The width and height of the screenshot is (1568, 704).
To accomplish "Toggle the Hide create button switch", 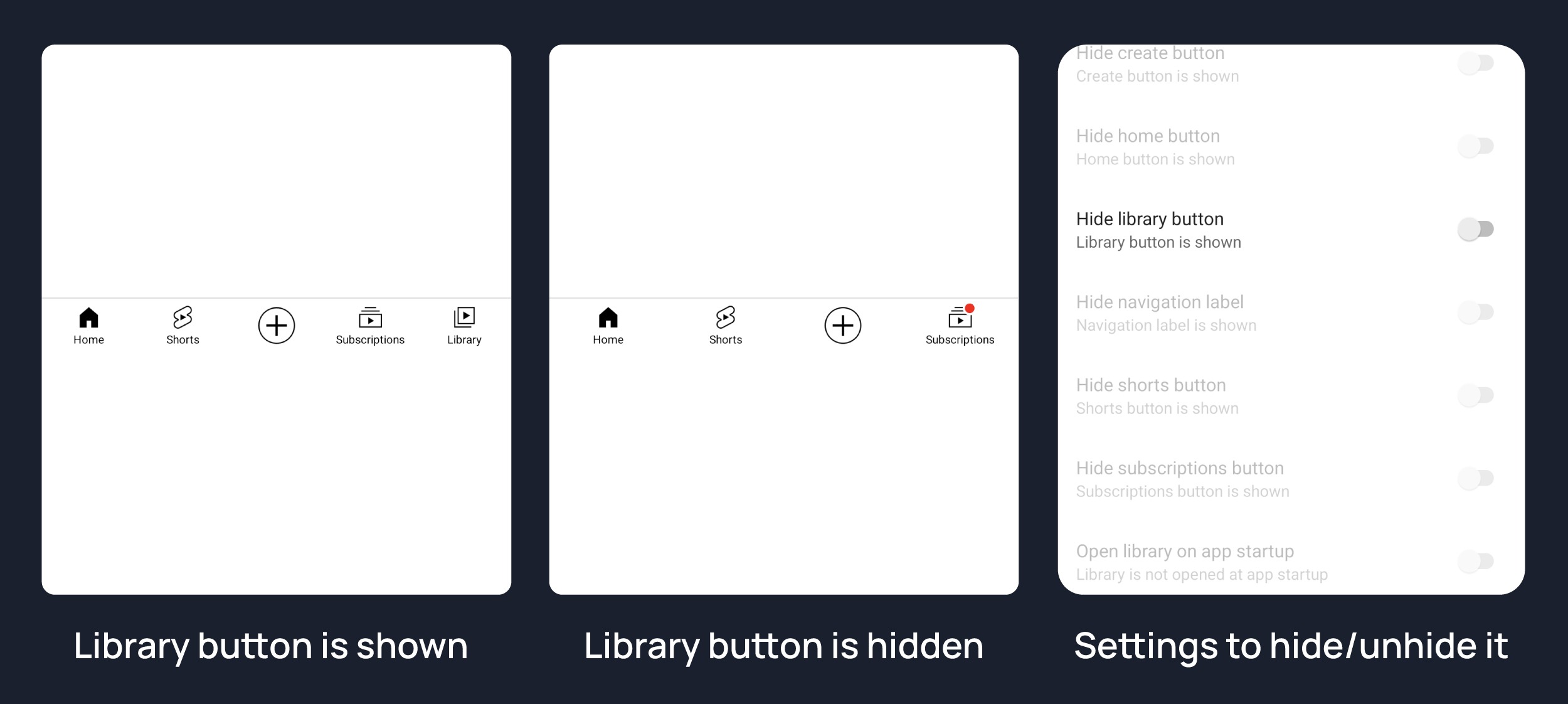I will point(1476,63).
